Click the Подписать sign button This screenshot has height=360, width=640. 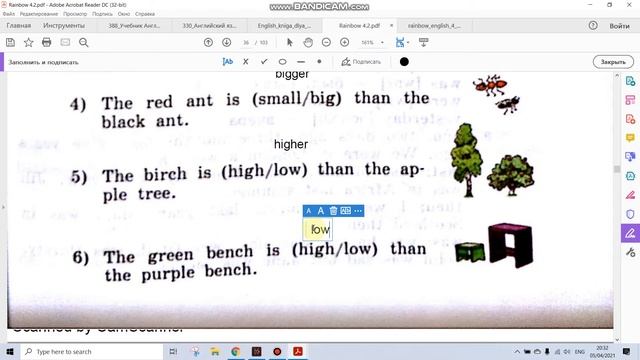tap(361, 62)
